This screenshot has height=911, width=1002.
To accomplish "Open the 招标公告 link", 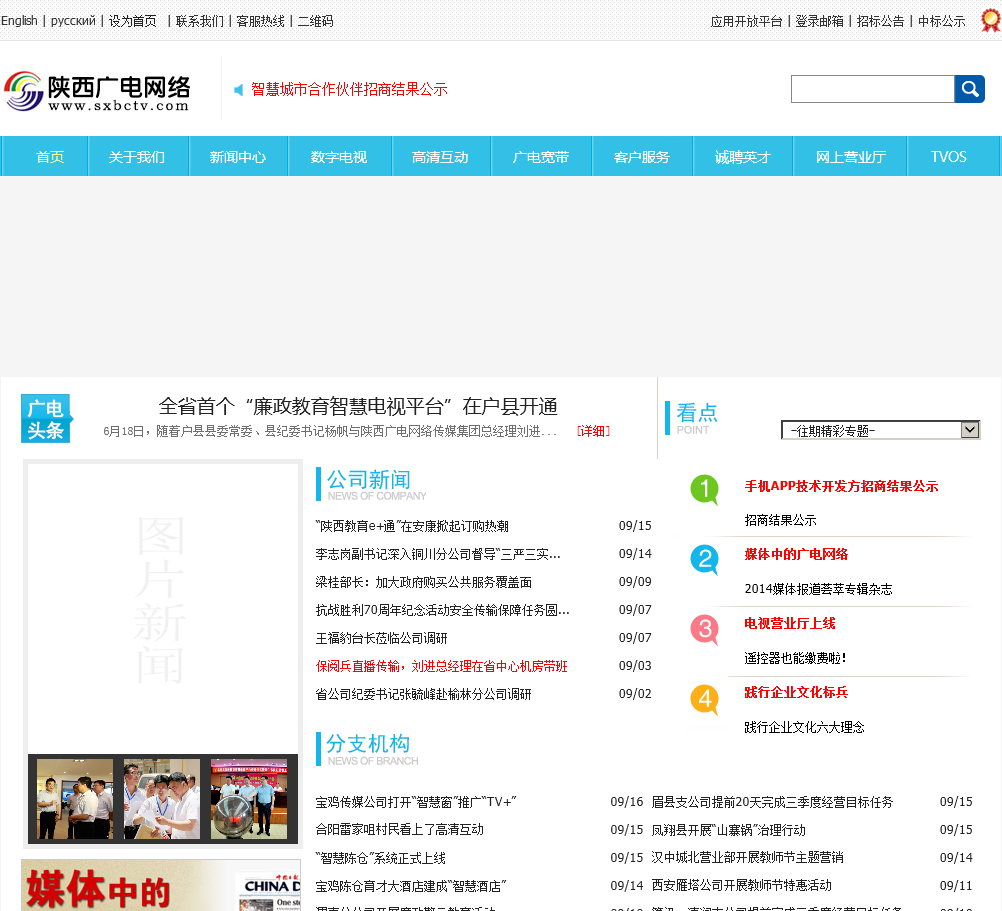I will click(881, 21).
